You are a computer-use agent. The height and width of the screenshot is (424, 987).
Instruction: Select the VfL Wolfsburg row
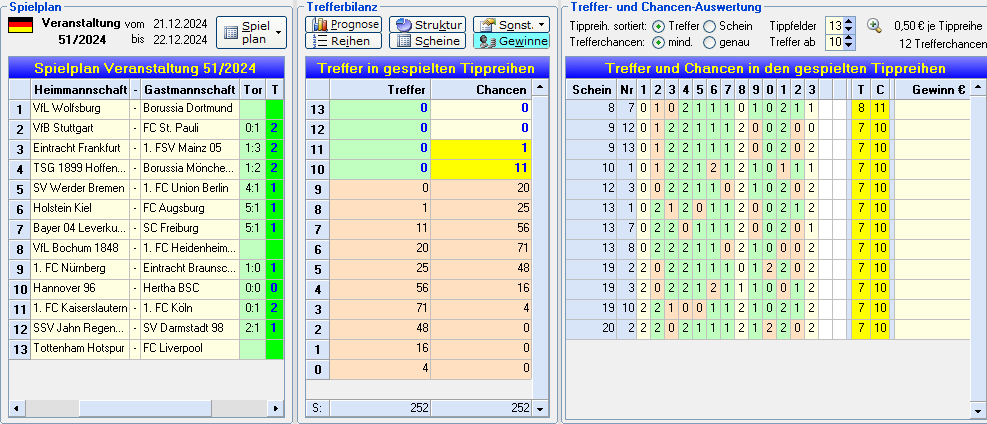(146, 108)
